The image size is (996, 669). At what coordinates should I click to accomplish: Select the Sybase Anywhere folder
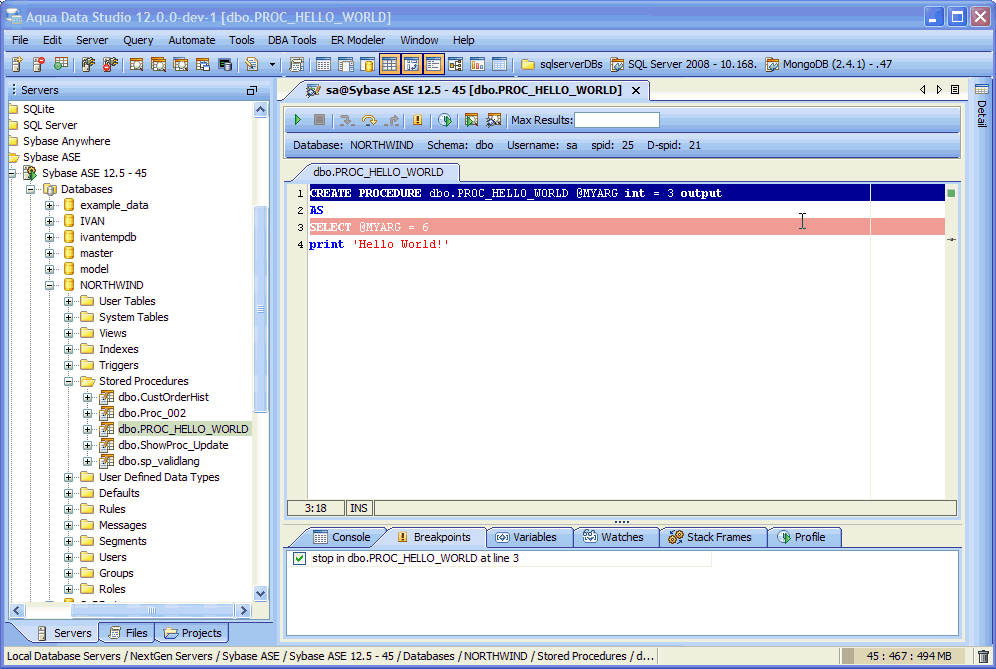coord(67,141)
